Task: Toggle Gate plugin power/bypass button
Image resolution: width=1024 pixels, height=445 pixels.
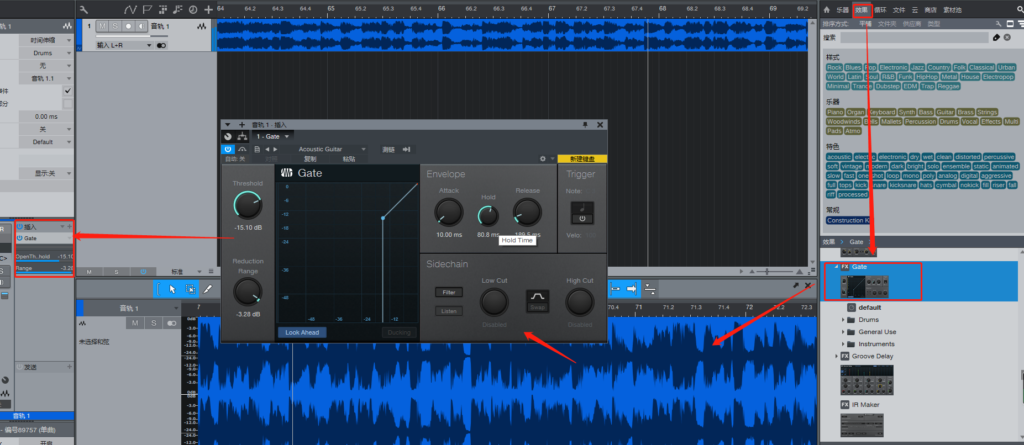Action: (228, 150)
